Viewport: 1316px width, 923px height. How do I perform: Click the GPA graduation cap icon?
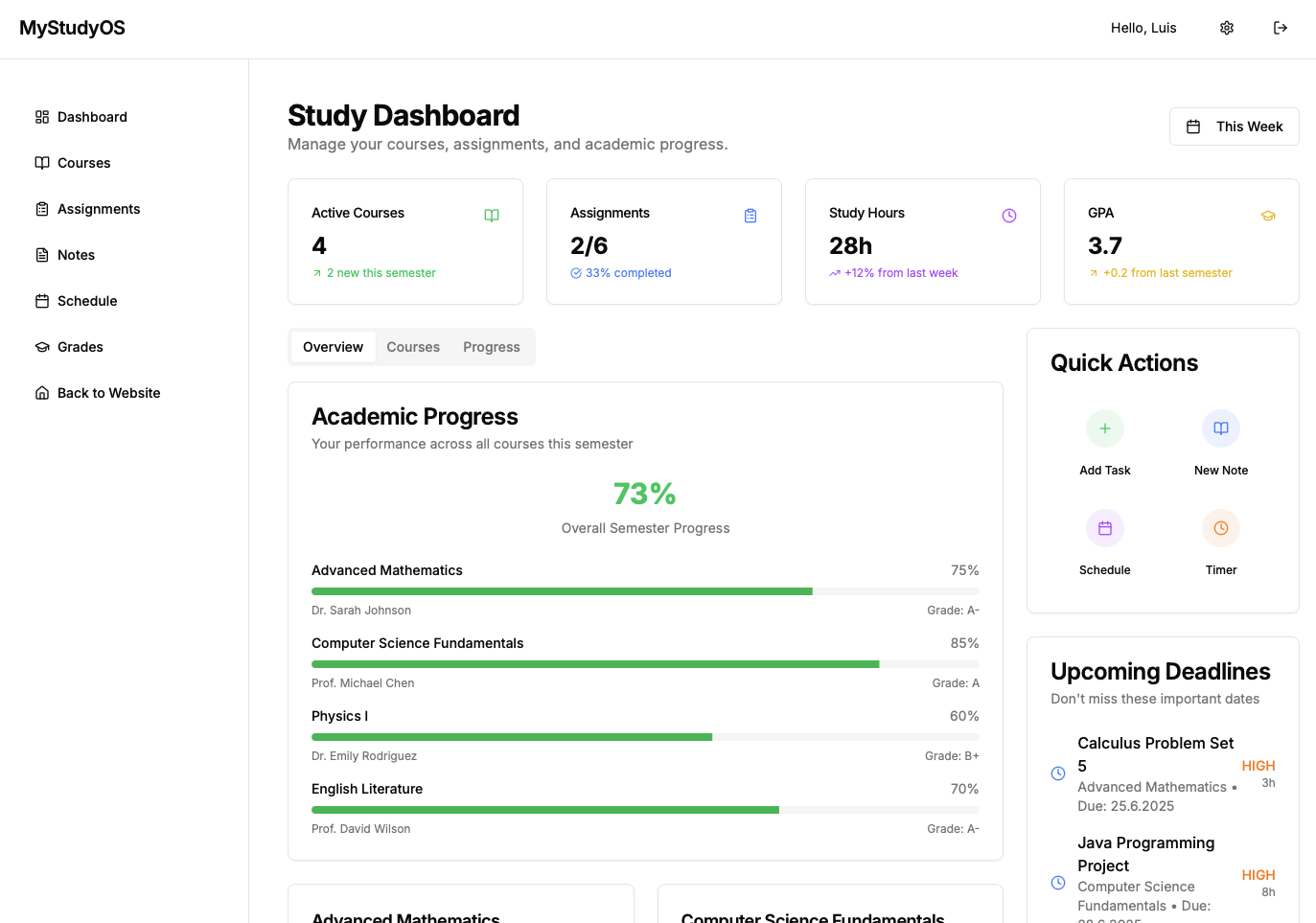pyautogui.click(x=1267, y=216)
